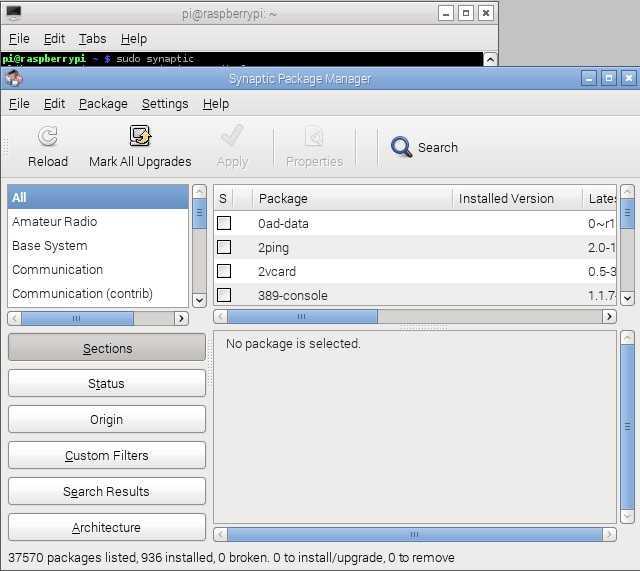Click the Sections filter button
Screen dimensions: 640x571
click(107, 348)
